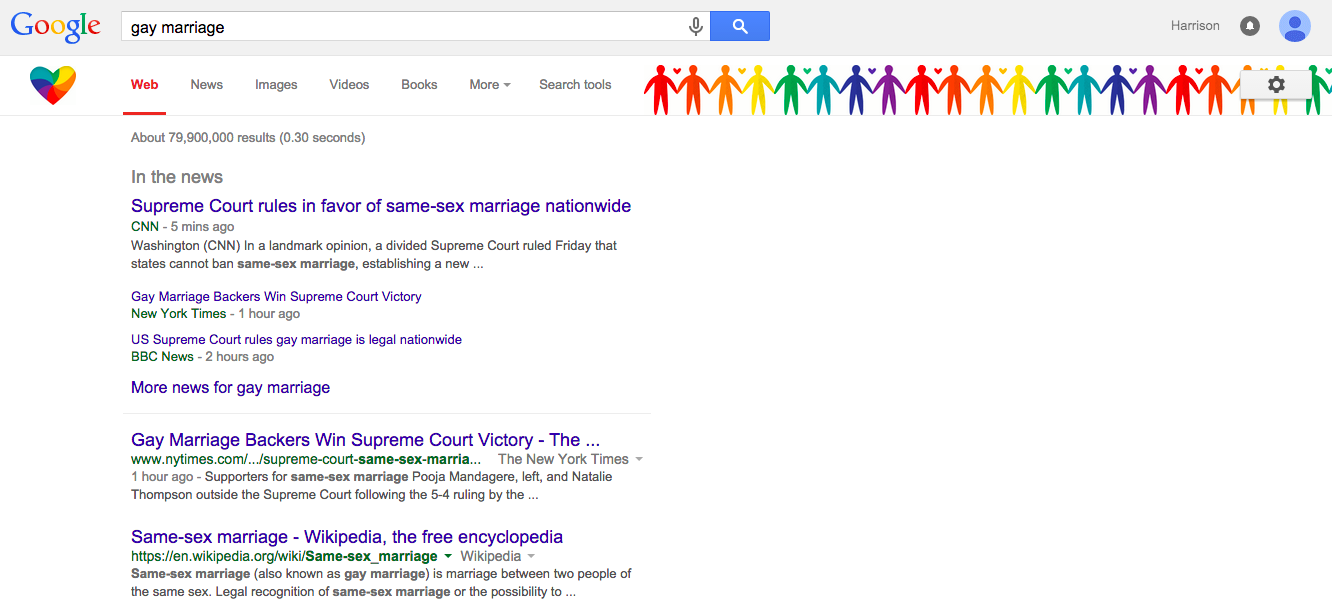The width and height of the screenshot is (1332, 616).
Task: Click inside the search box text
Action: point(178,27)
